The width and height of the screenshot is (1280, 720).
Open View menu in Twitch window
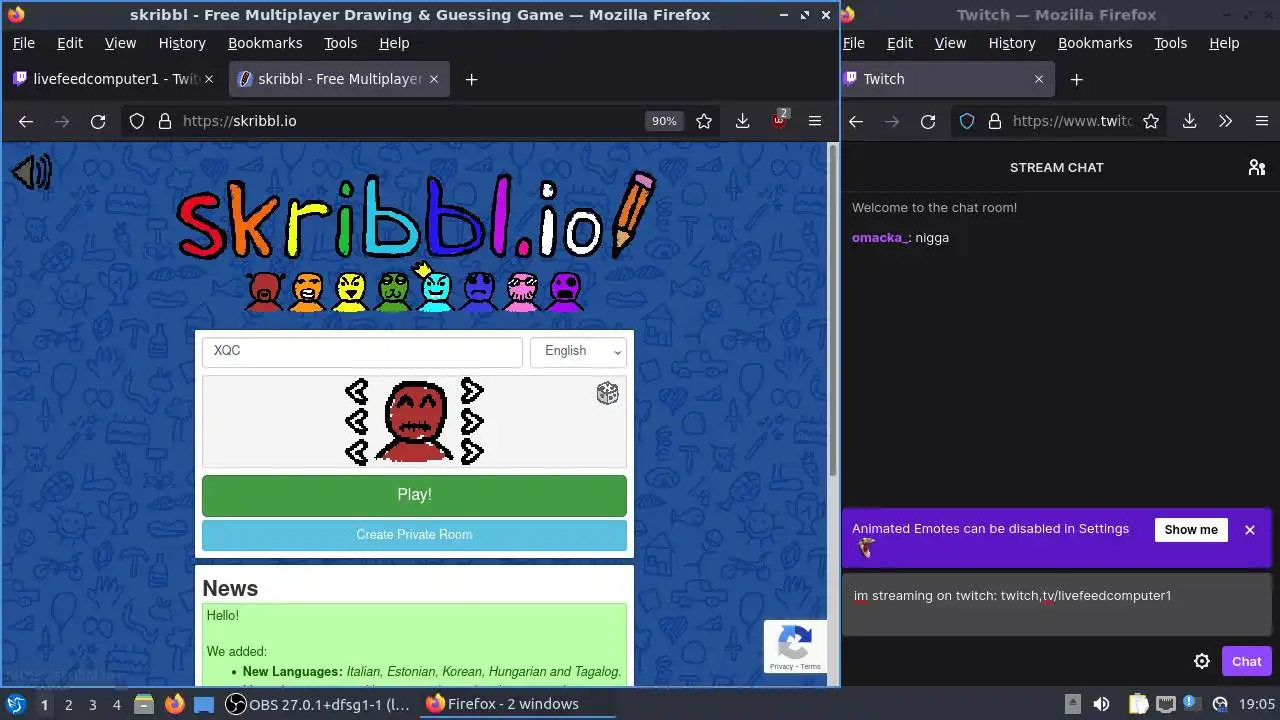[950, 43]
